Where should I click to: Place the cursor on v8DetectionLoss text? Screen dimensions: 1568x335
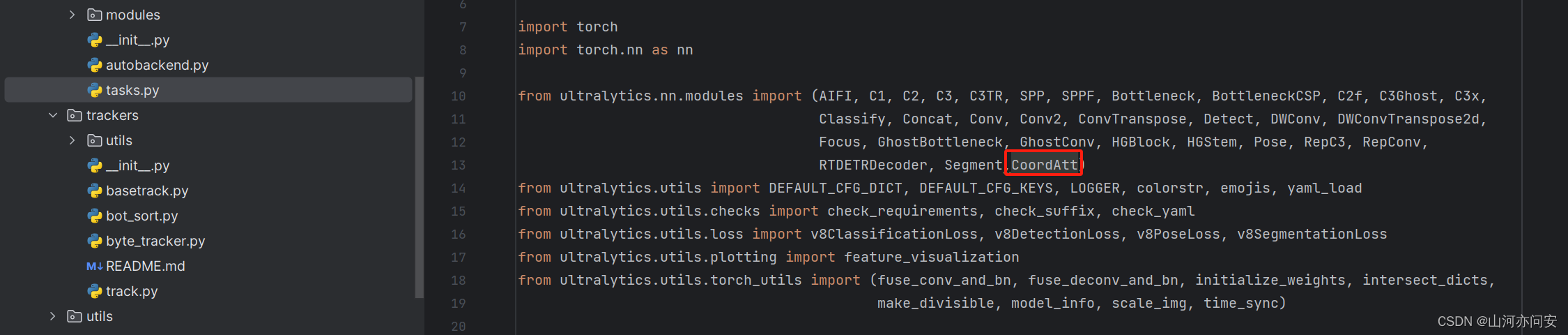click(1057, 234)
